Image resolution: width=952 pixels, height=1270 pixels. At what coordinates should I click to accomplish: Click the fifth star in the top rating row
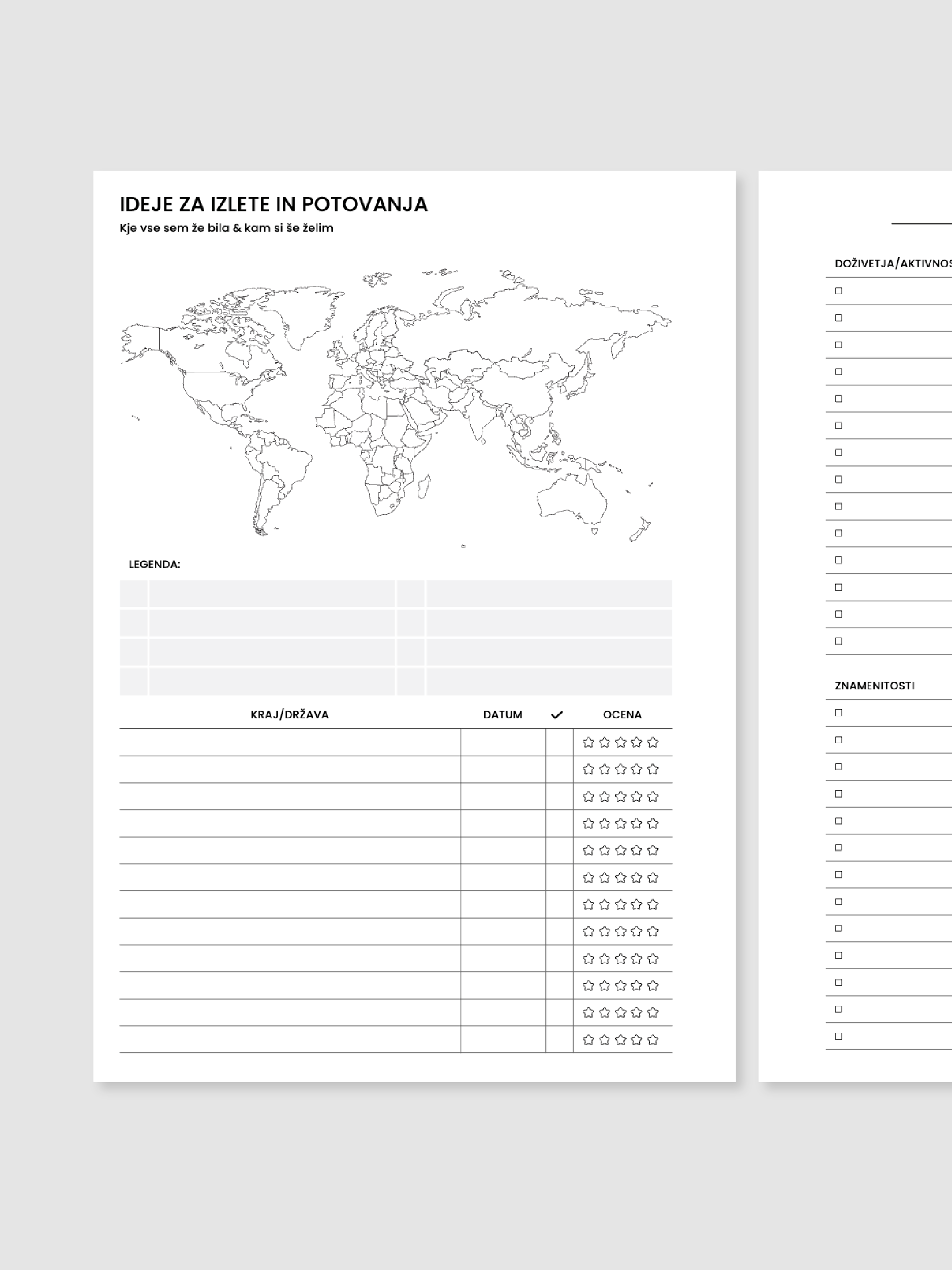coord(652,742)
